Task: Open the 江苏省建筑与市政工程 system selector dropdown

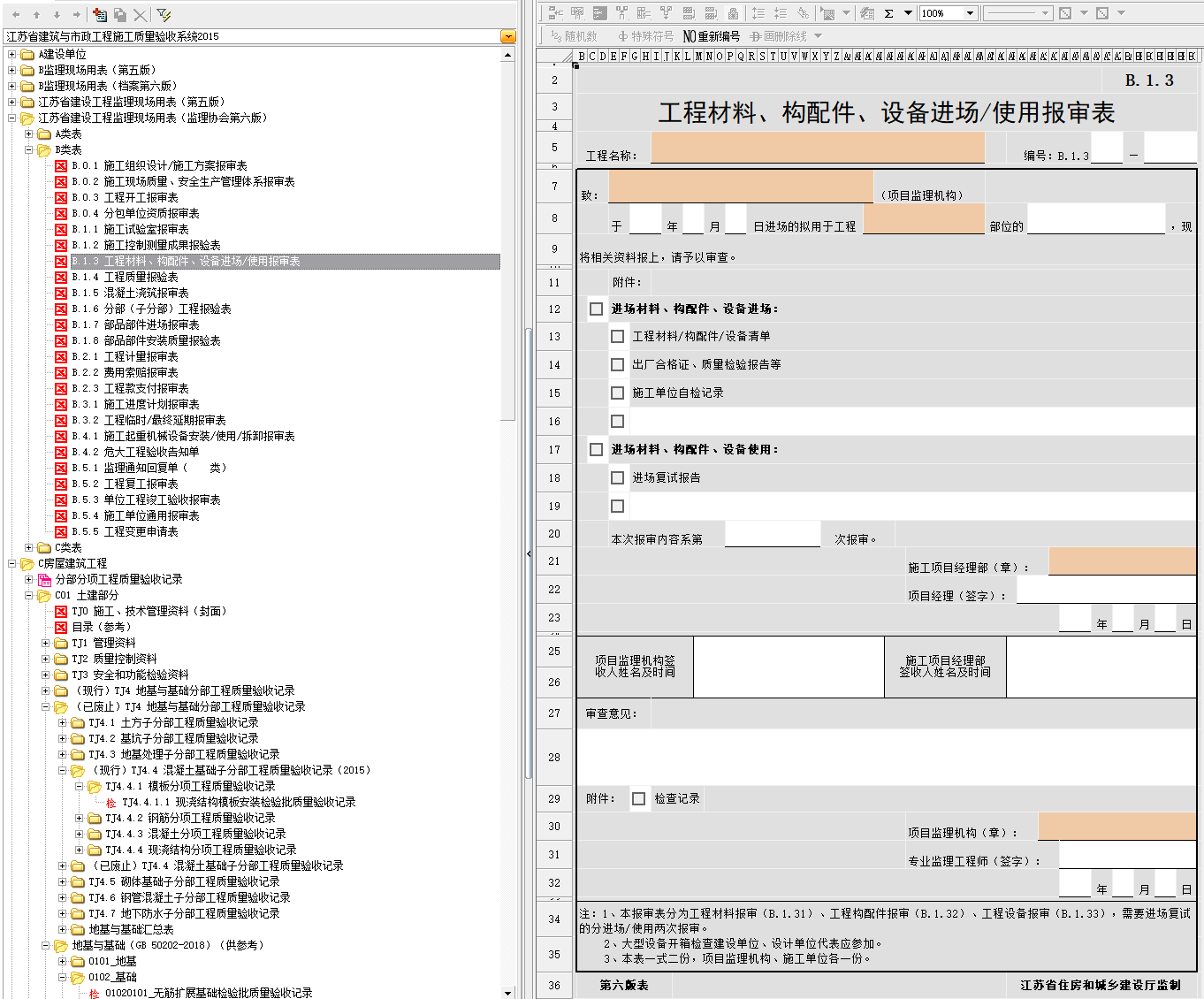Action: [507, 36]
